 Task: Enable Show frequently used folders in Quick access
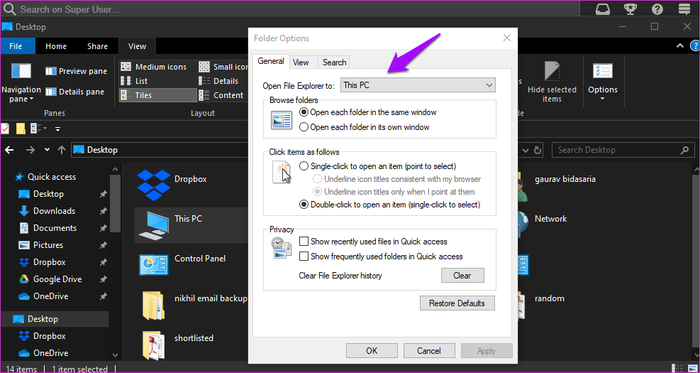381,257
